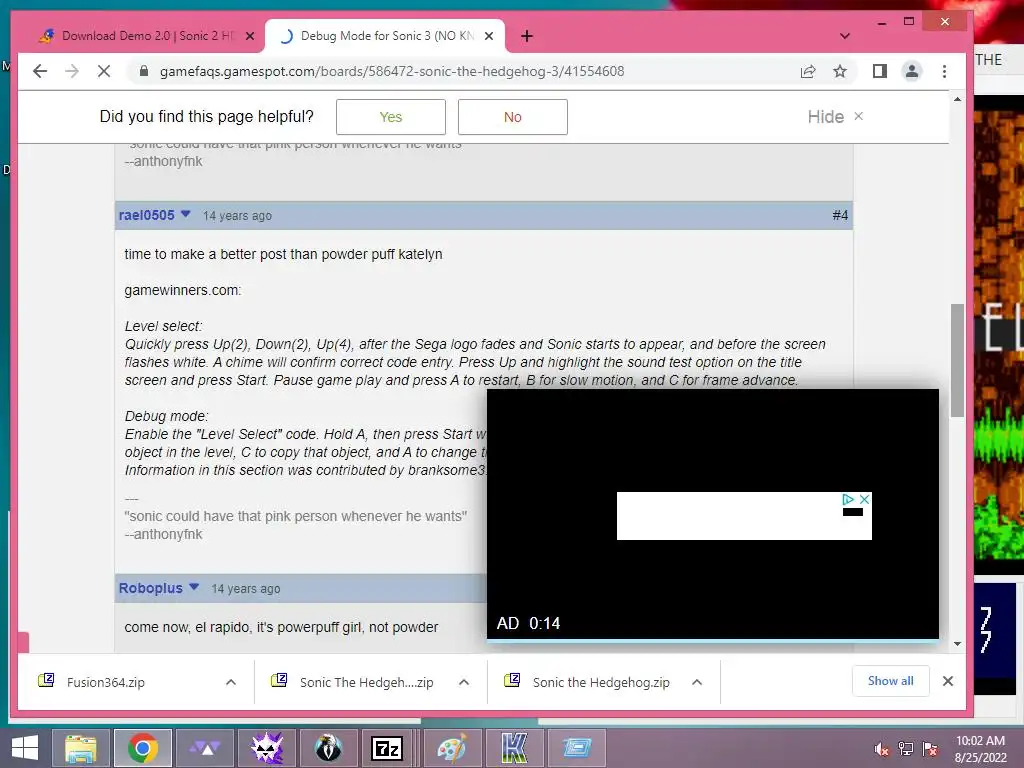The width and height of the screenshot is (1024, 768).
Task: Open the Sonic The Hedgeh....zip download
Action: [366, 682]
